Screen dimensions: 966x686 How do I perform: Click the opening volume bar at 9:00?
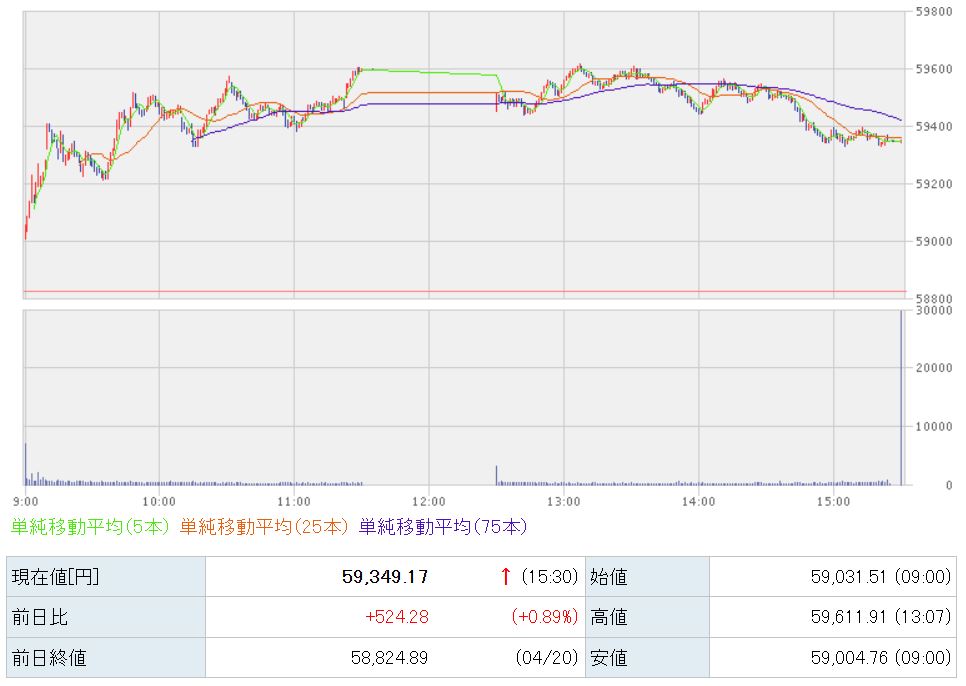click(25, 465)
